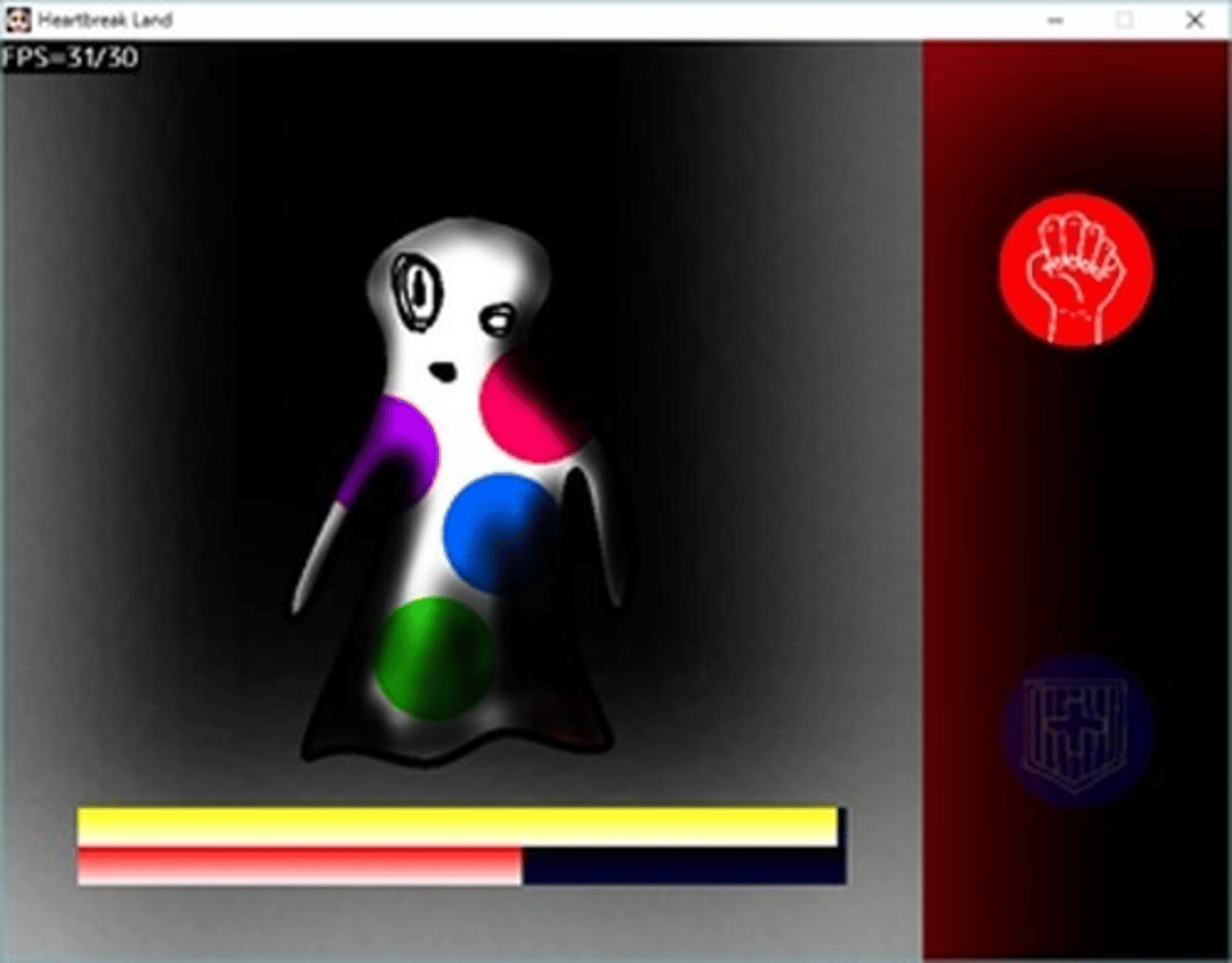Poke the ghost's large left eye
The image size is (1232, 963).
(x=416, y=291)
